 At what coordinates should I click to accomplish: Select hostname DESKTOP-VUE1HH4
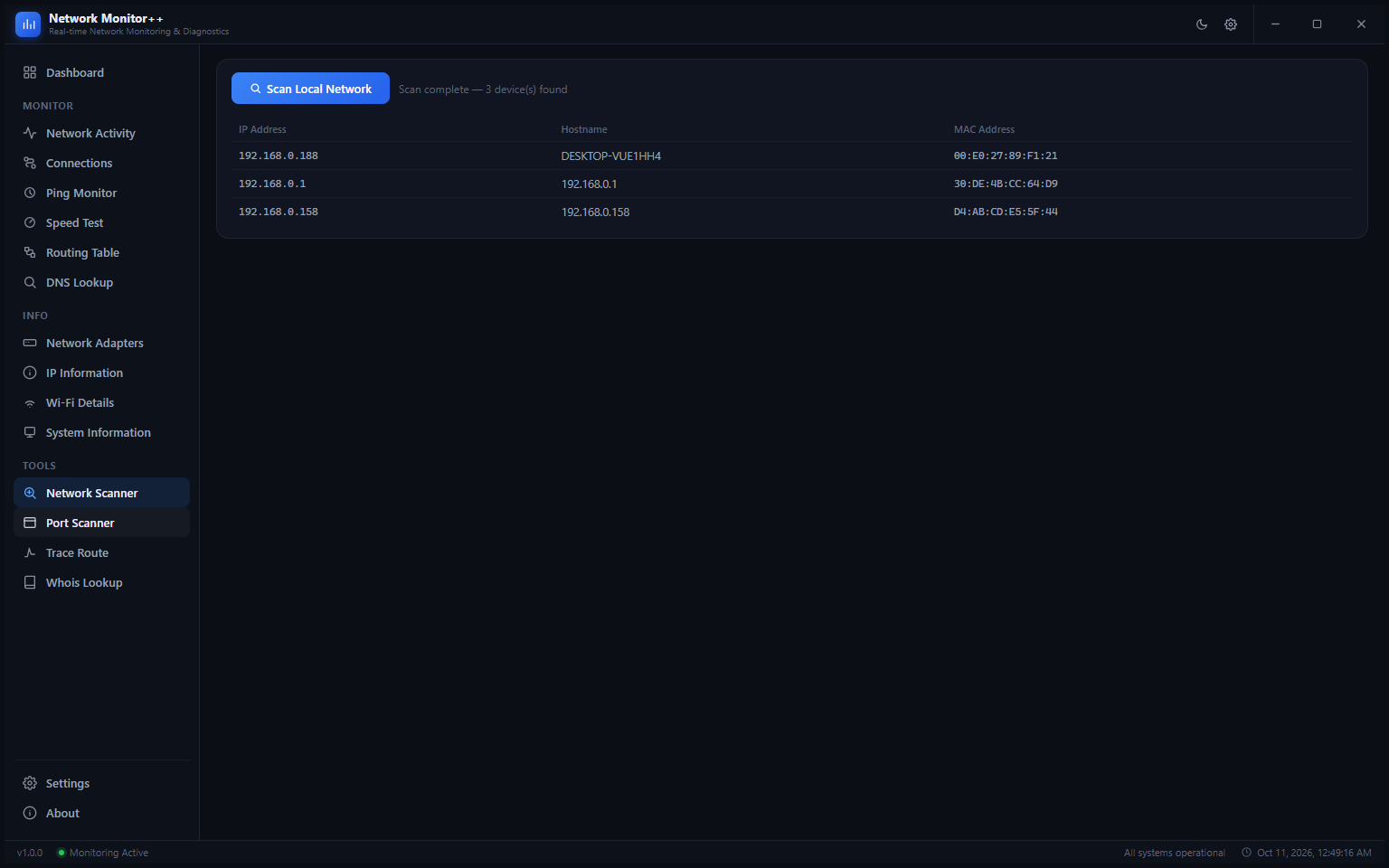[611, 156]
